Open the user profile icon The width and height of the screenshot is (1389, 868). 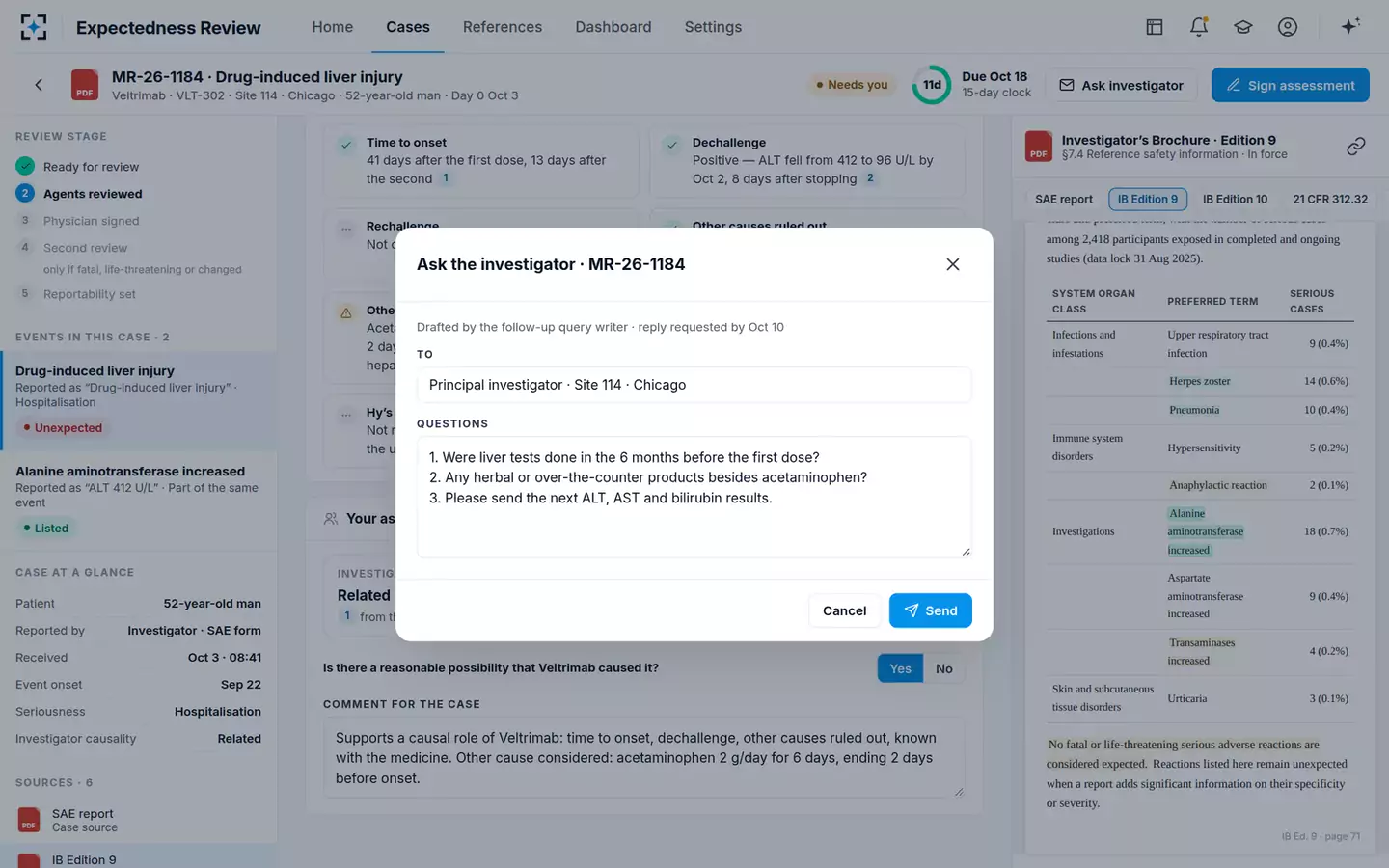[x=1288, y=27]
